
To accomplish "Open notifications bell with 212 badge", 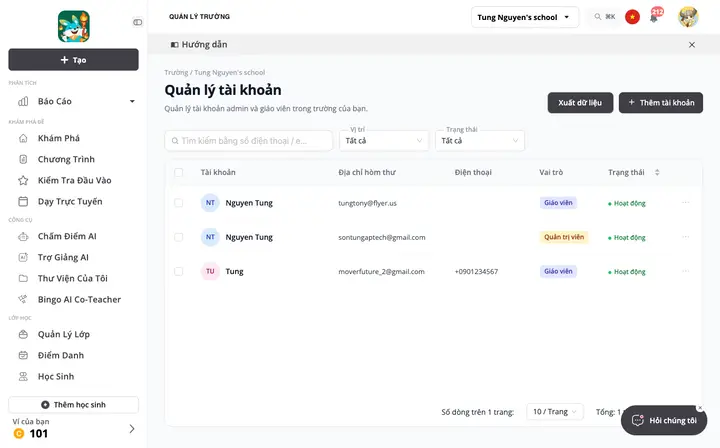I will [655, 17].
